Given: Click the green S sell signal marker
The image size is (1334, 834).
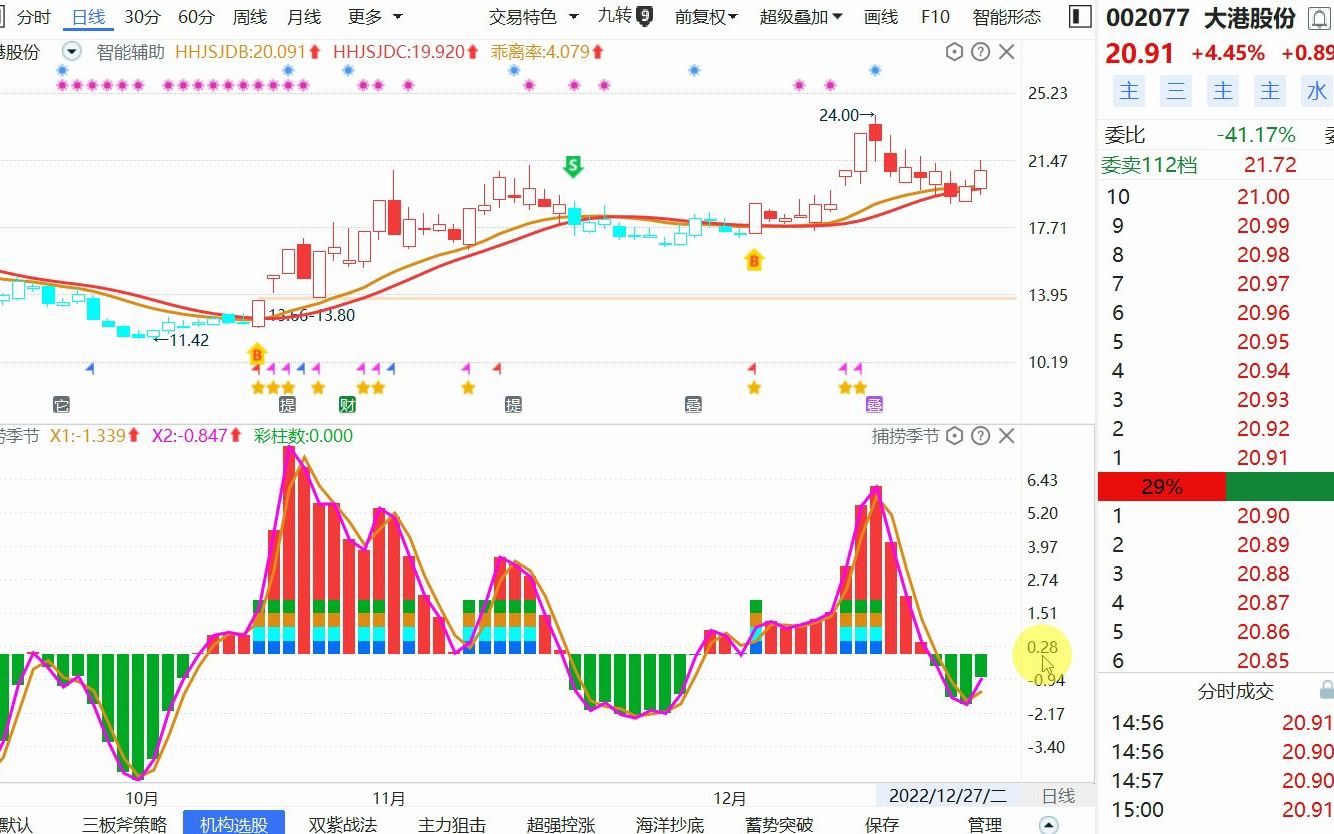Looking at the screenshot, I should click(x=572, y=166).
